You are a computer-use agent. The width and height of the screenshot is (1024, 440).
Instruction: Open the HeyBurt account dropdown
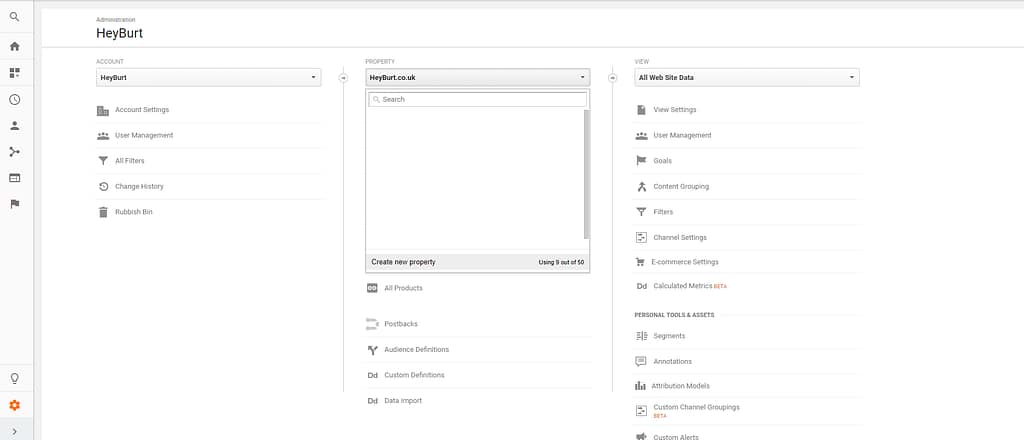point(208,77)
